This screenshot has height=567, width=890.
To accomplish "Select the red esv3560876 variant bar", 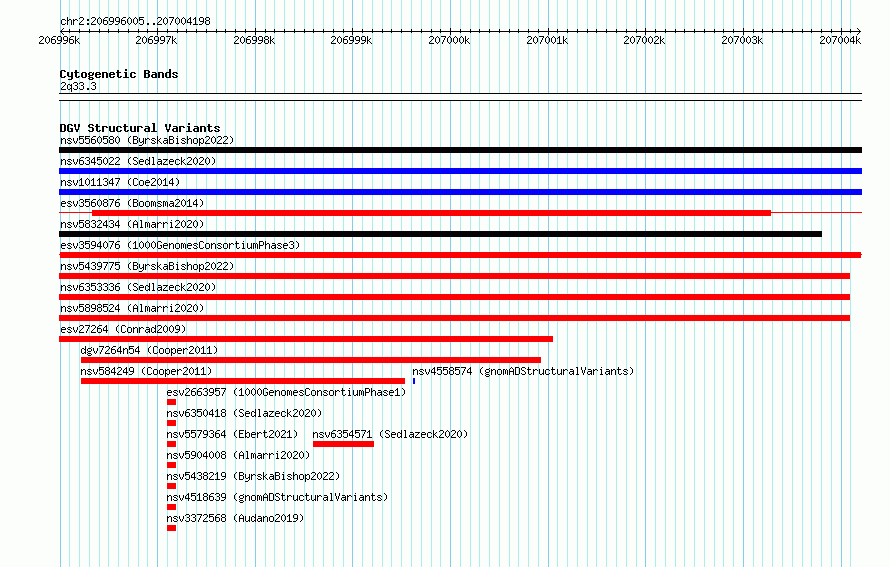I will click(431, 213).
